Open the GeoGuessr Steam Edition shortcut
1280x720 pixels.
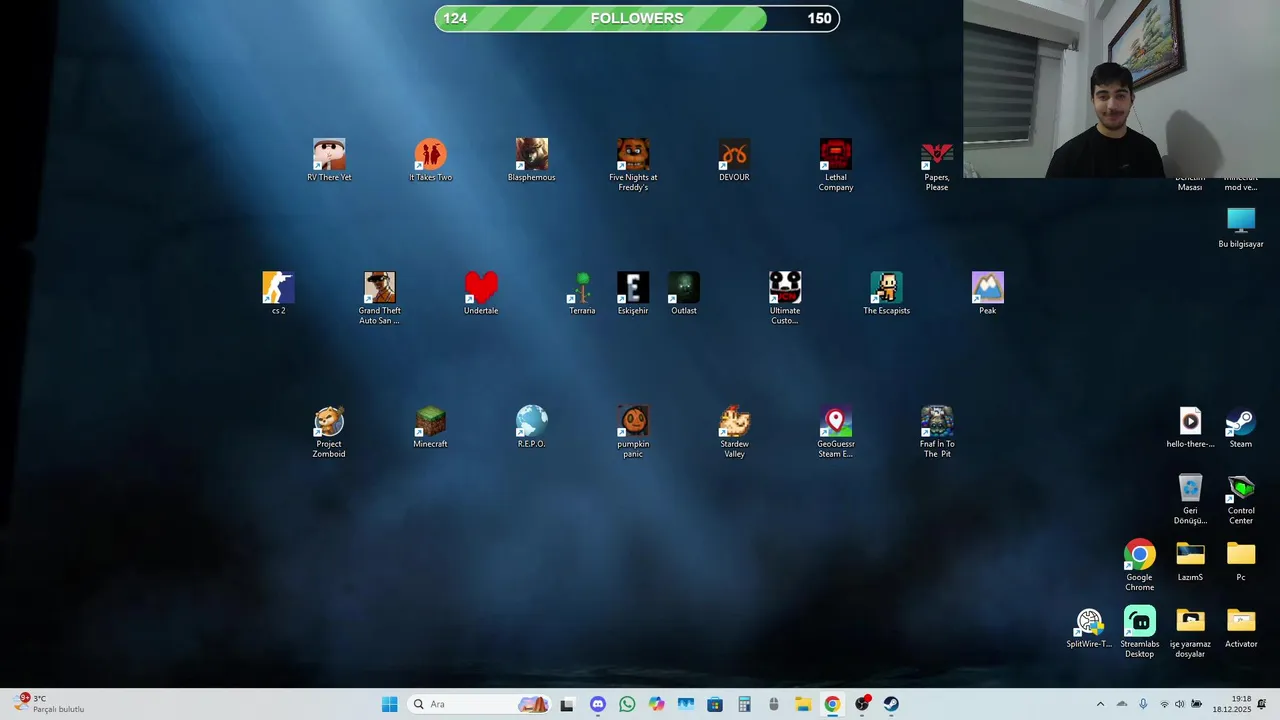pyautogui.click(x=836, y=432)
